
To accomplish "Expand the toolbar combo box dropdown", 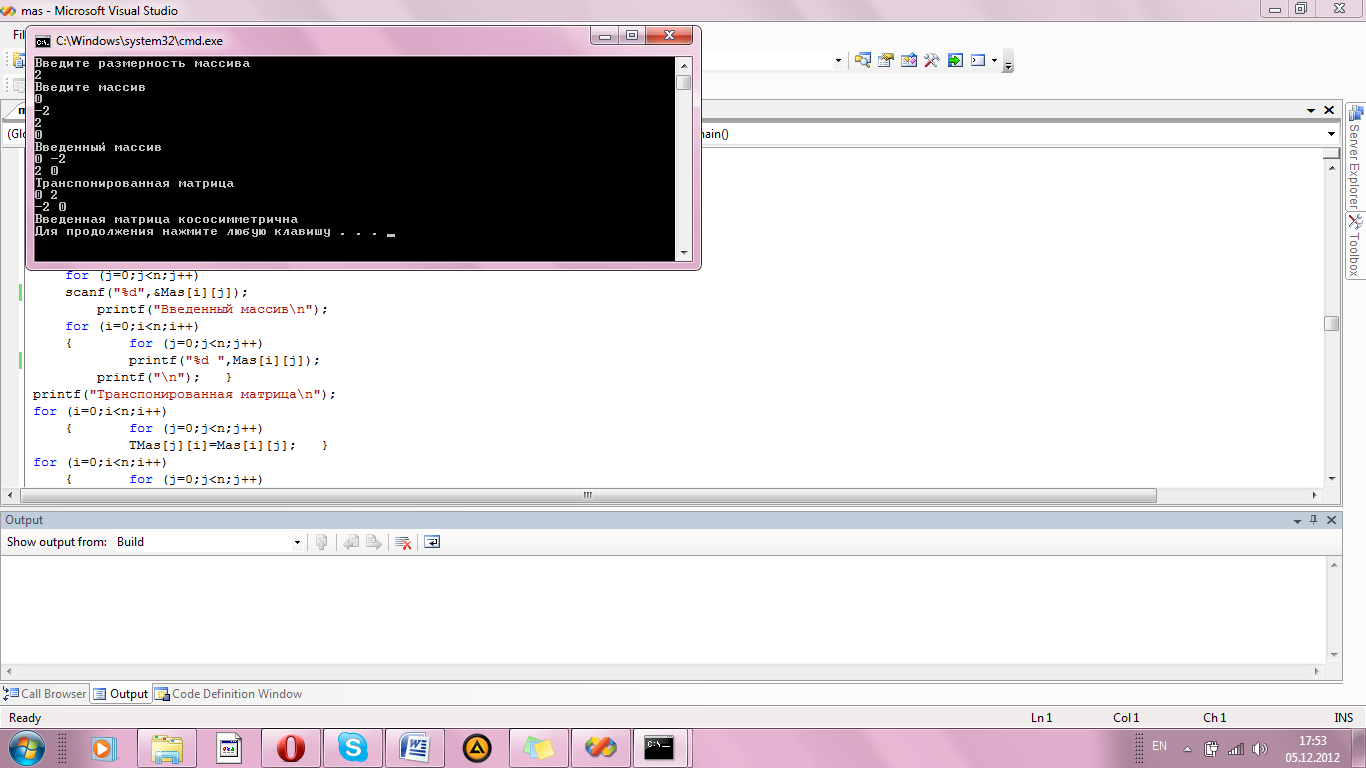I will pos(838,61).
